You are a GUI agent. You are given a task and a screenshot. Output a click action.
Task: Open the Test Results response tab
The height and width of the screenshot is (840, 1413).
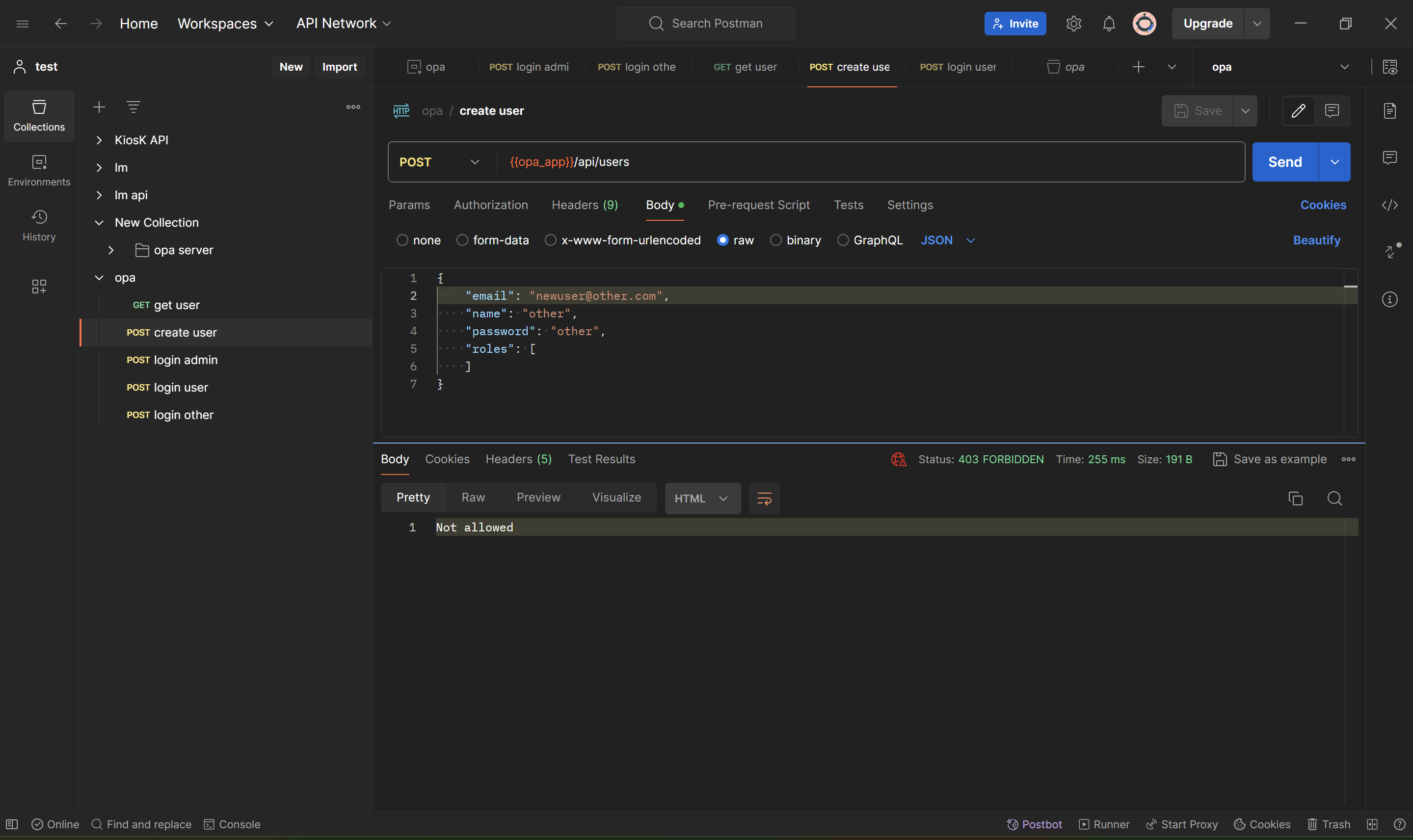[x=601, y=459]
